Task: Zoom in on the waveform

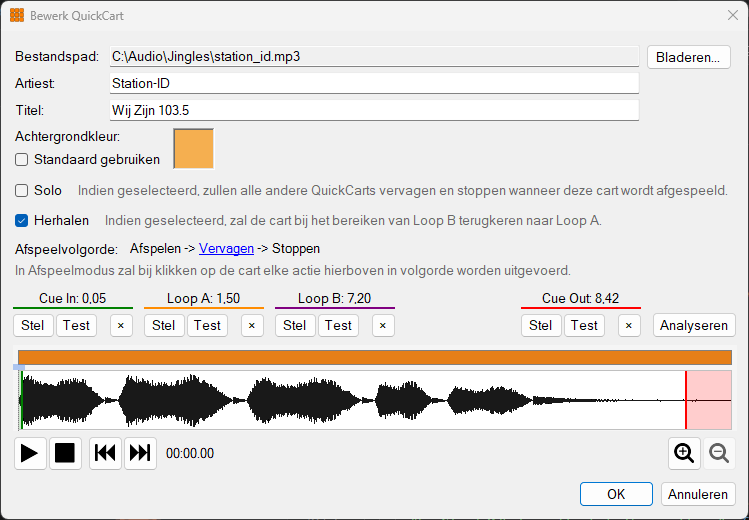Action: tap(684, 453)
